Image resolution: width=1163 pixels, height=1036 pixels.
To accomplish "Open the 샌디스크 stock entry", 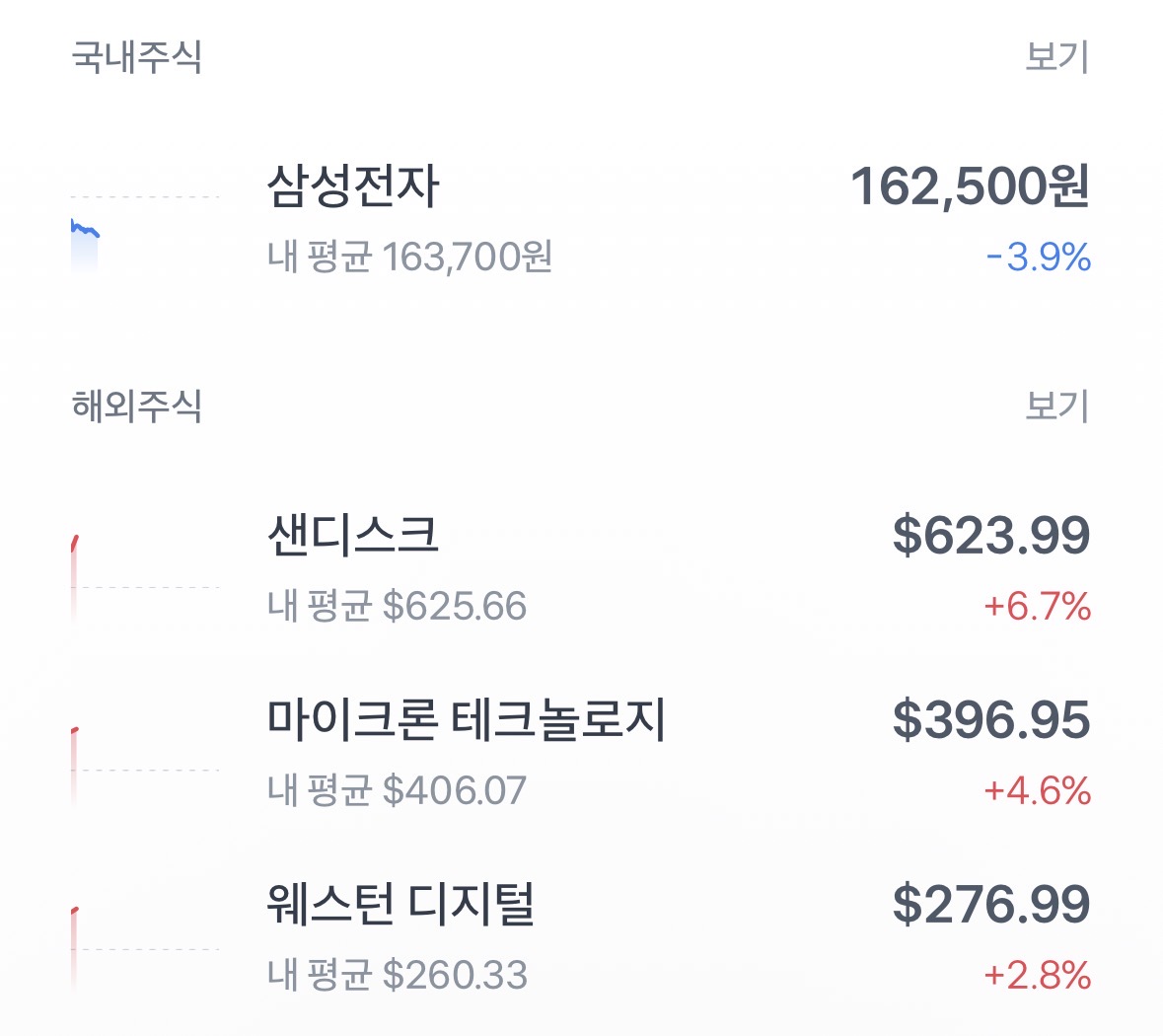I will (352, 536).
